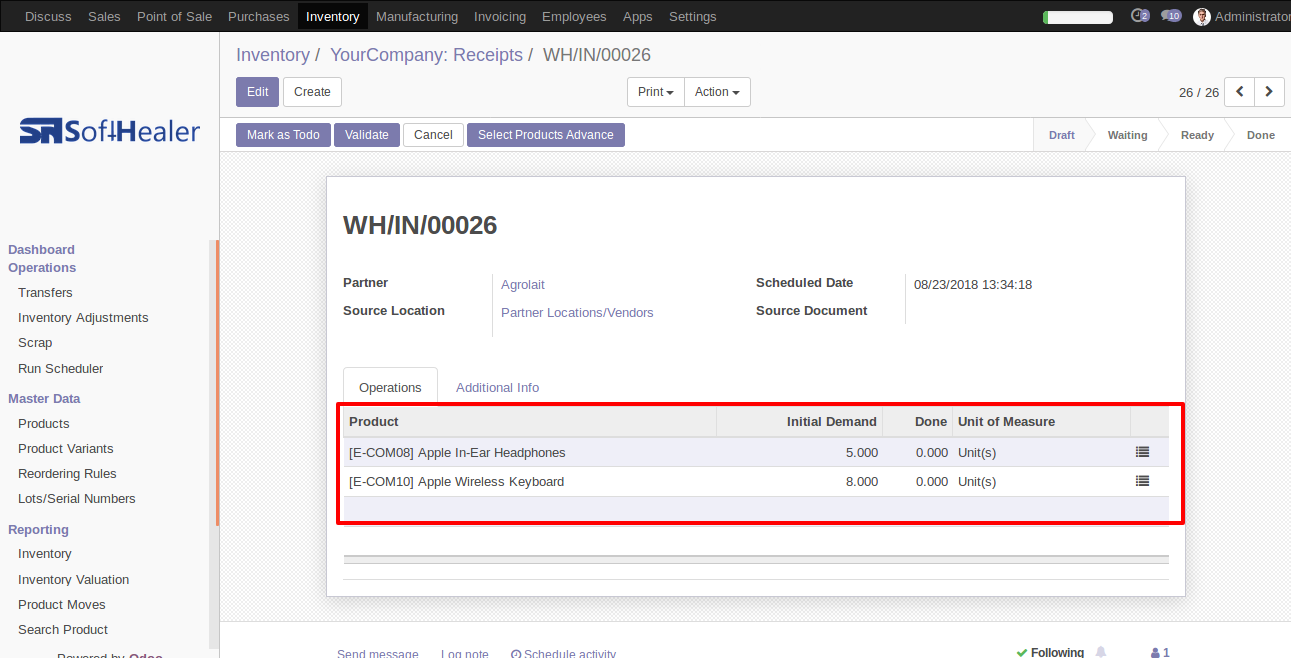1291x658 pixels.
Task: Open Product Variants in sidebar
Action: [66, 449]
